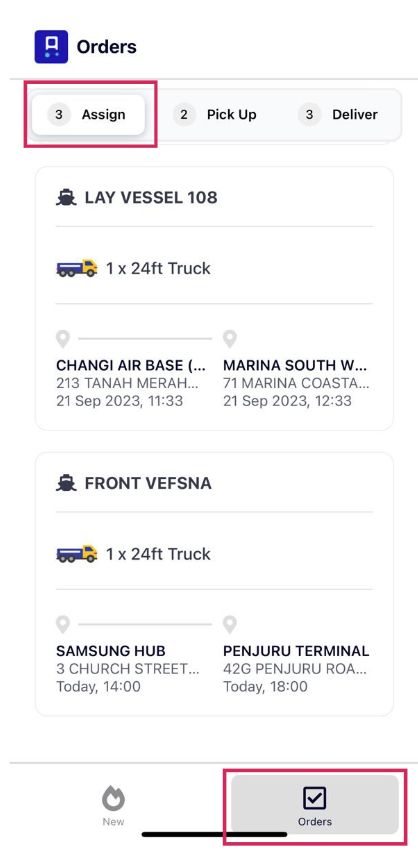Click the blue app logo beside Orders
The image size is (418, 857).
click(x=51, y=46)
